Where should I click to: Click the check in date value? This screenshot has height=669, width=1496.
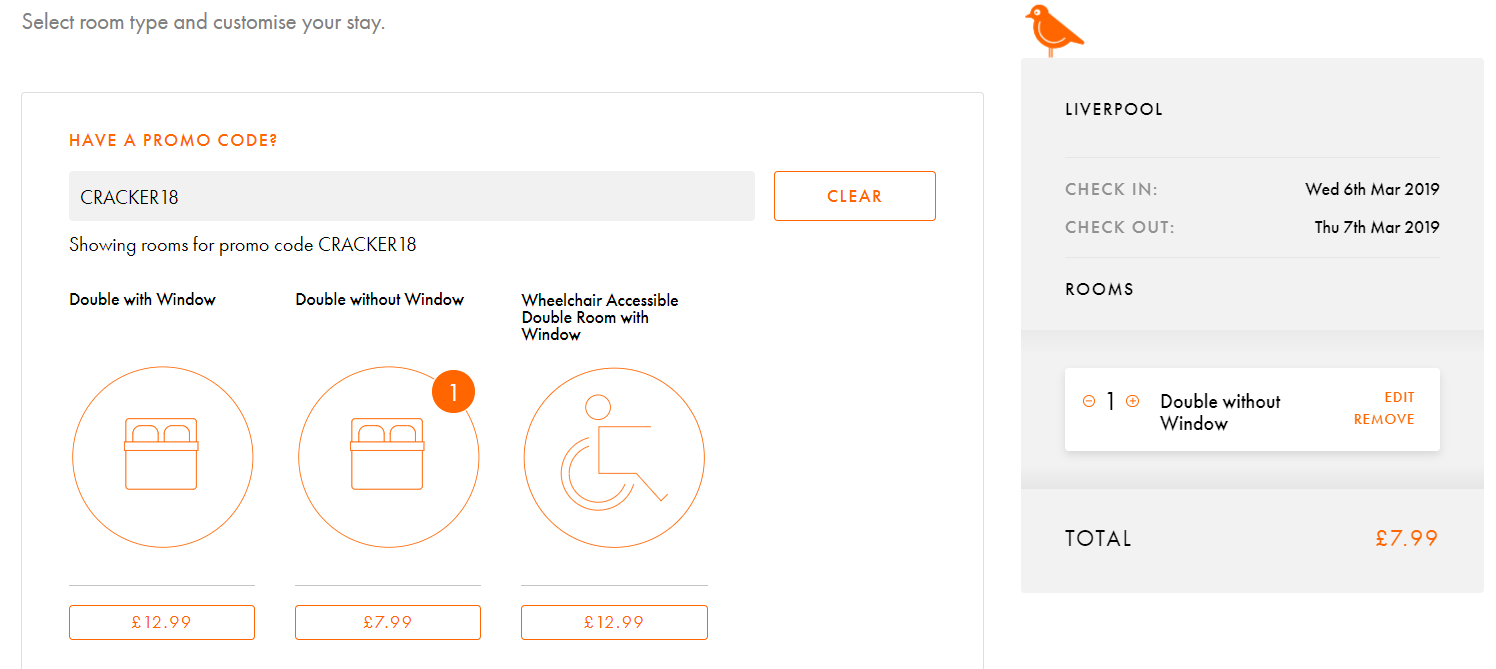pos(1372,189)
